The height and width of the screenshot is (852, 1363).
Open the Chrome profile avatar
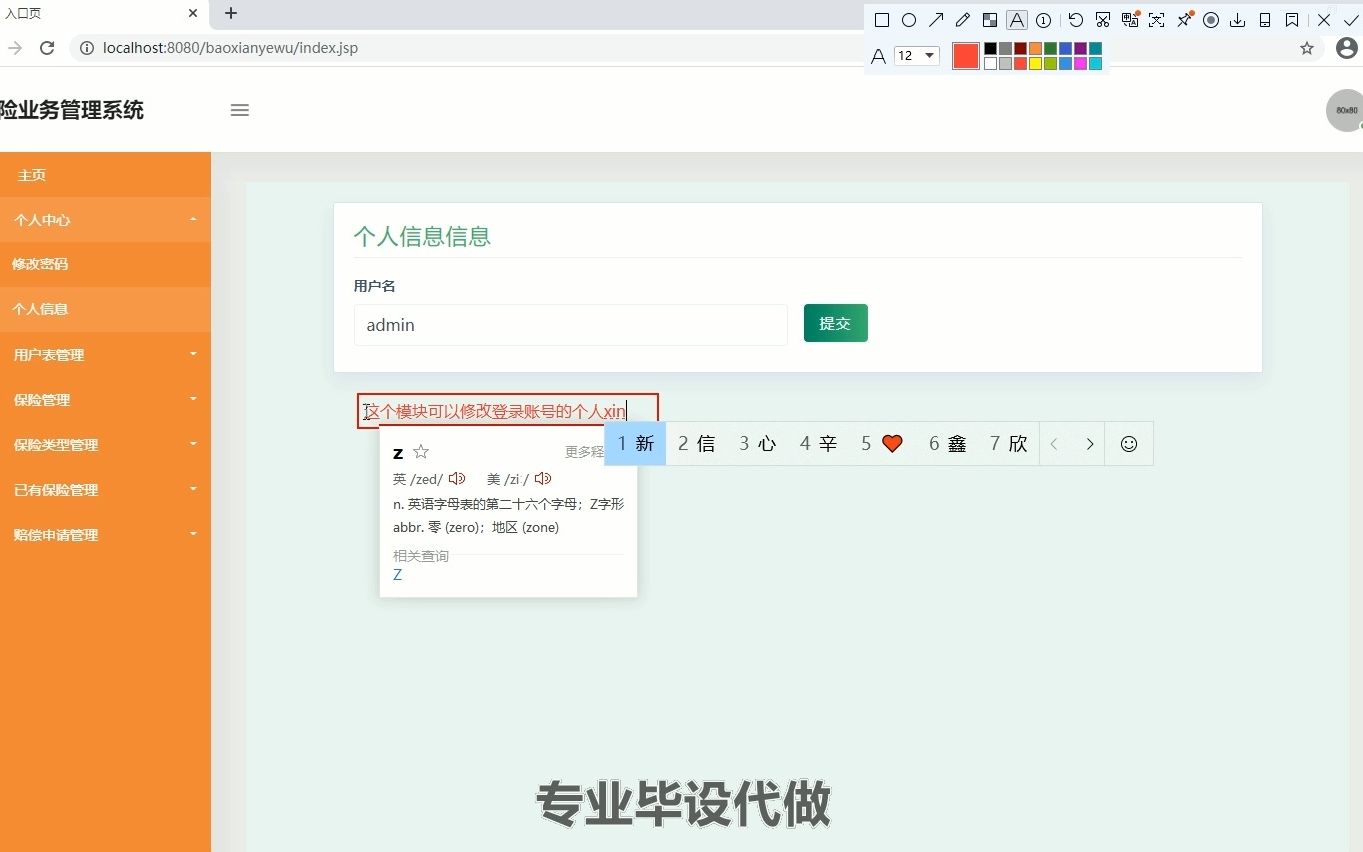coord(1347,48)
